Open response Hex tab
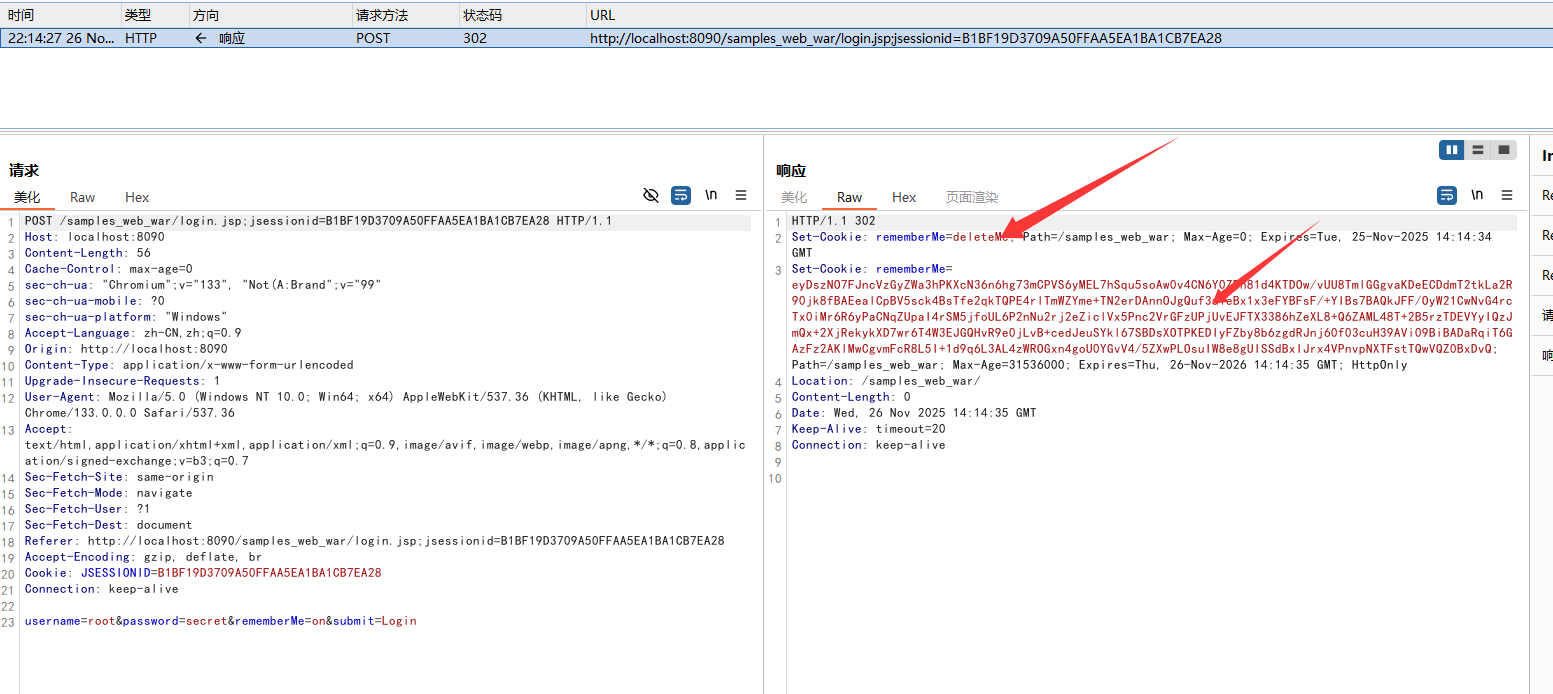This screenshot has height=694, width=1553. pos(904,197)
